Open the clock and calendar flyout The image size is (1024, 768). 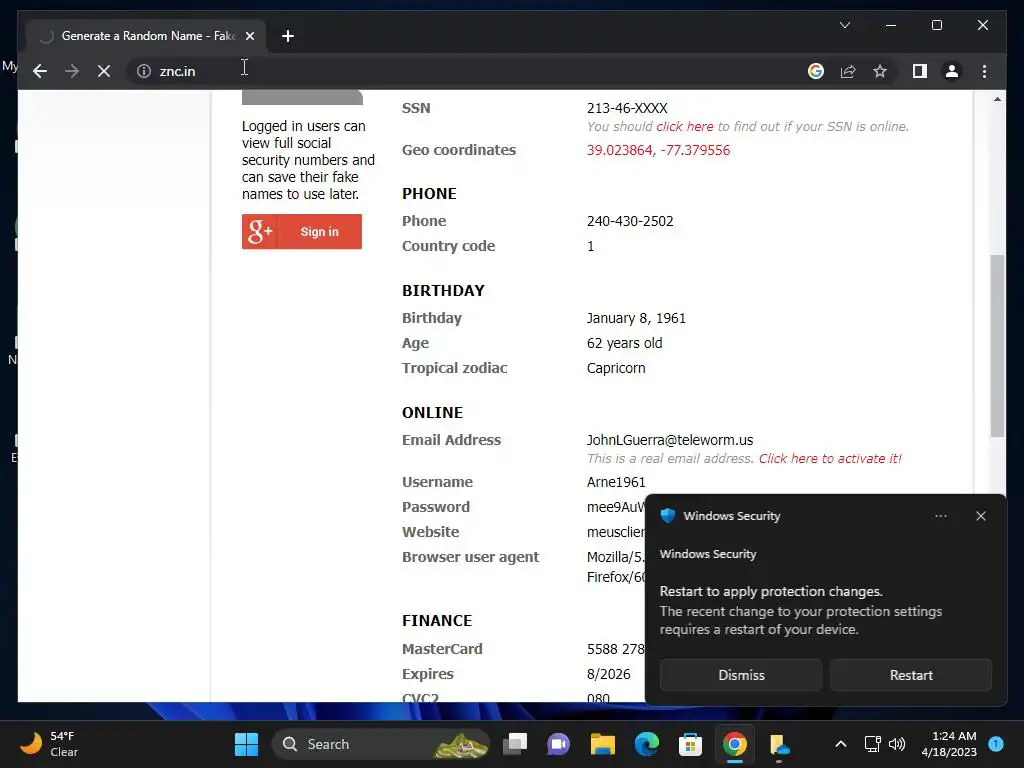pyautogui.click(x=949, y=744)
